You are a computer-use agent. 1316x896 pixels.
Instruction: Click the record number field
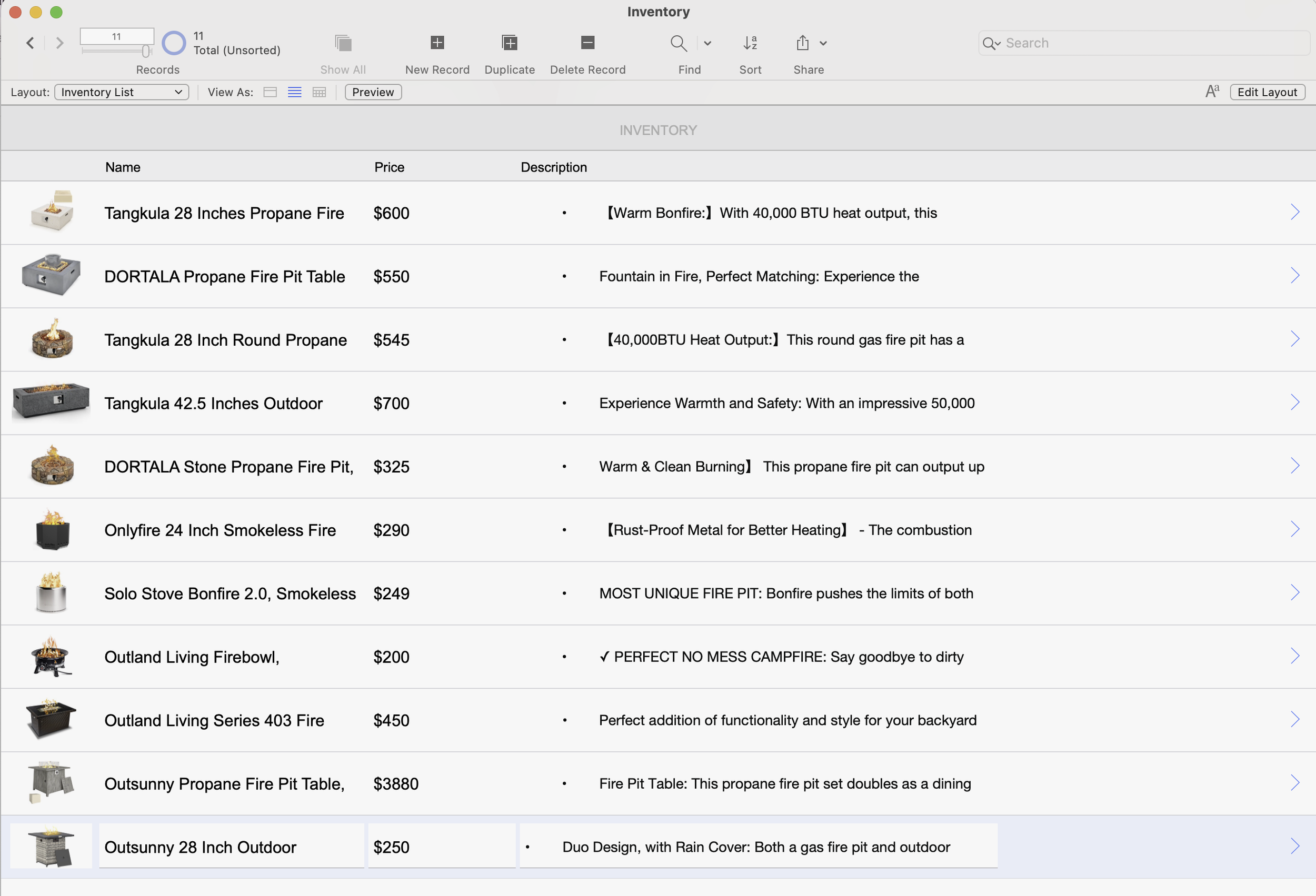point(117,36)
